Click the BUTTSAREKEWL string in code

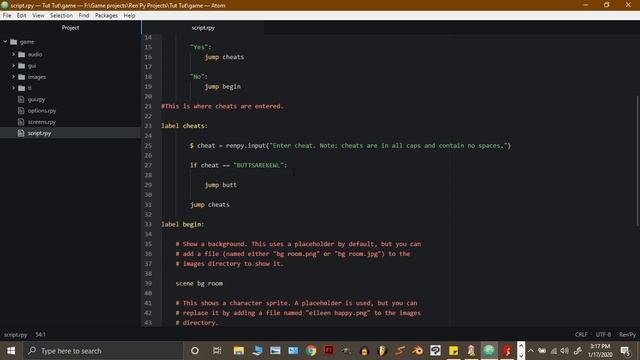click(258, 165)
